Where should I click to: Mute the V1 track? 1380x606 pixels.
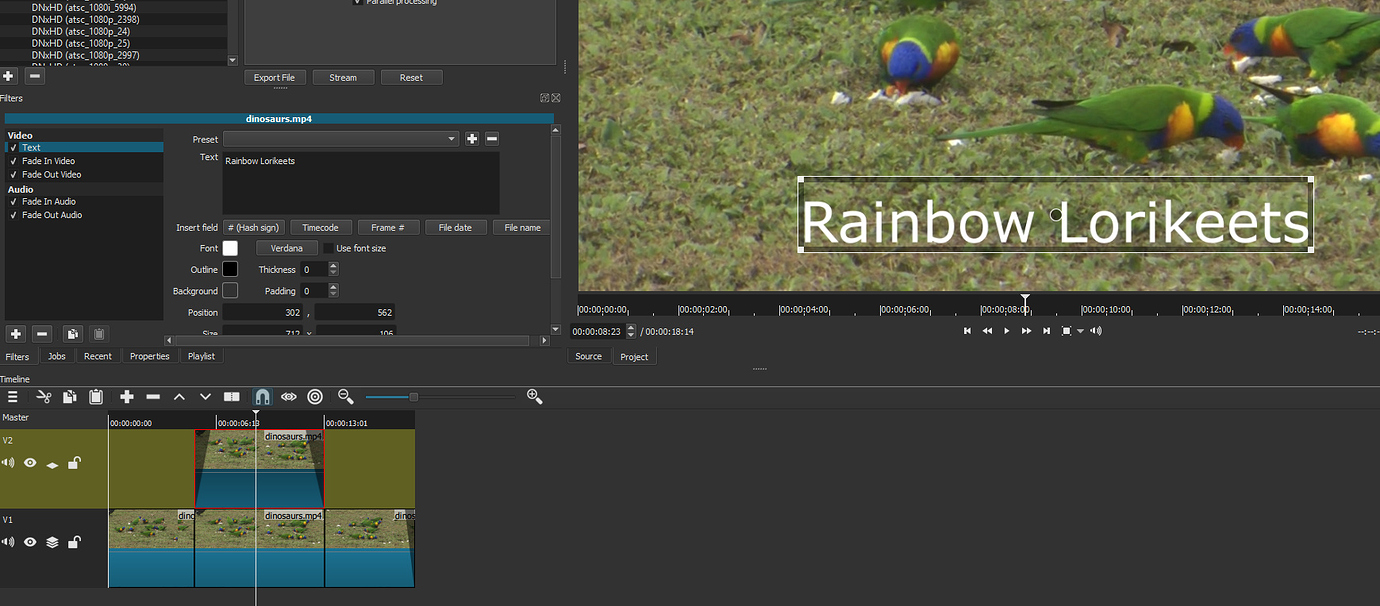[x=8, y=542]
